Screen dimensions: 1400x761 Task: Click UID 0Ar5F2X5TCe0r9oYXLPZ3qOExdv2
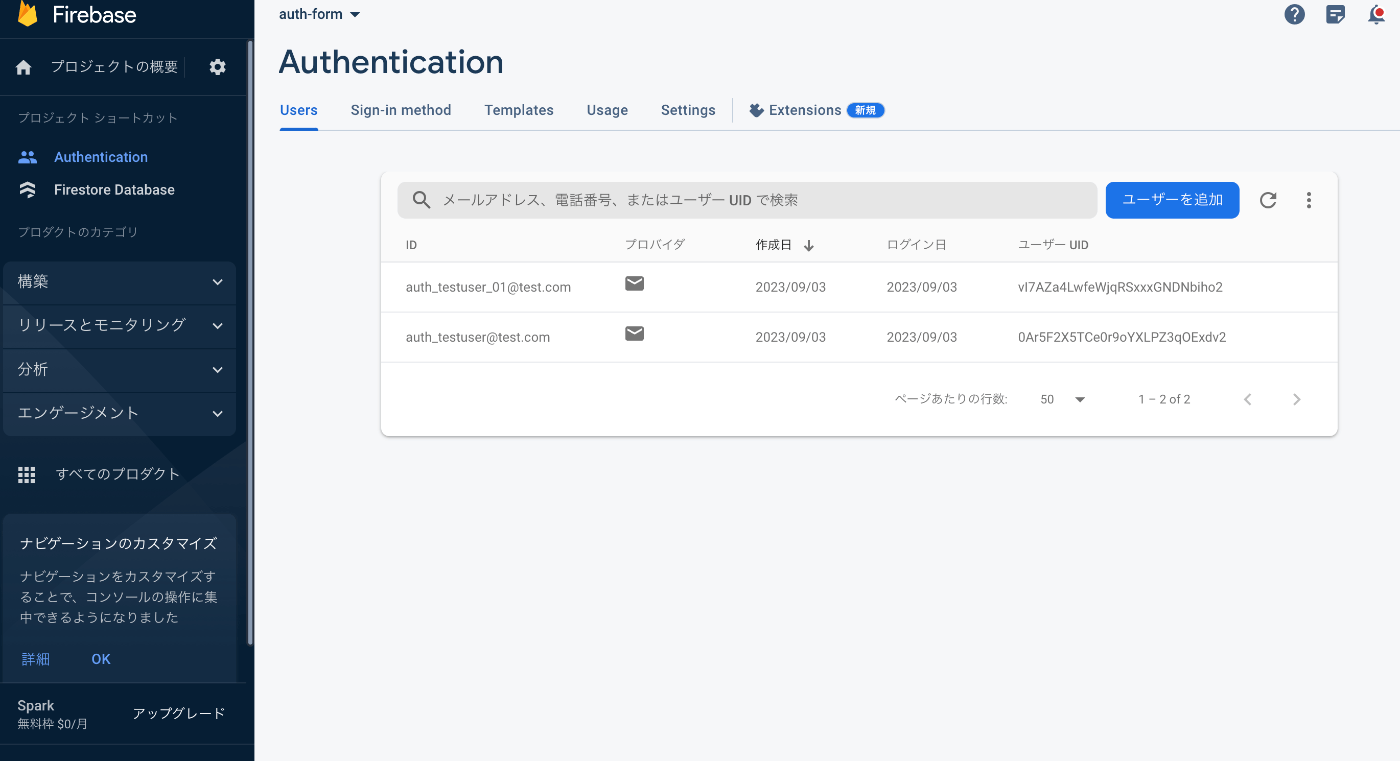(1122, 337)
